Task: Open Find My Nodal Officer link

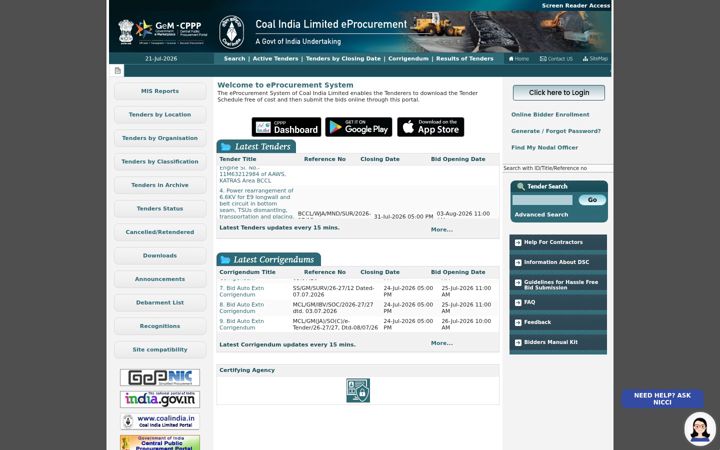Action: tap(545, 148)
